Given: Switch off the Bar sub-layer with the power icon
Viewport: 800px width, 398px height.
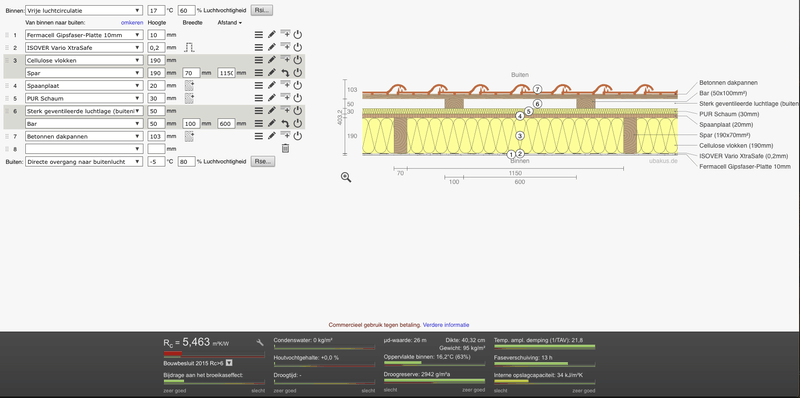Looking at the screenshot, I should pyautogui.click(x=298, y=123).
